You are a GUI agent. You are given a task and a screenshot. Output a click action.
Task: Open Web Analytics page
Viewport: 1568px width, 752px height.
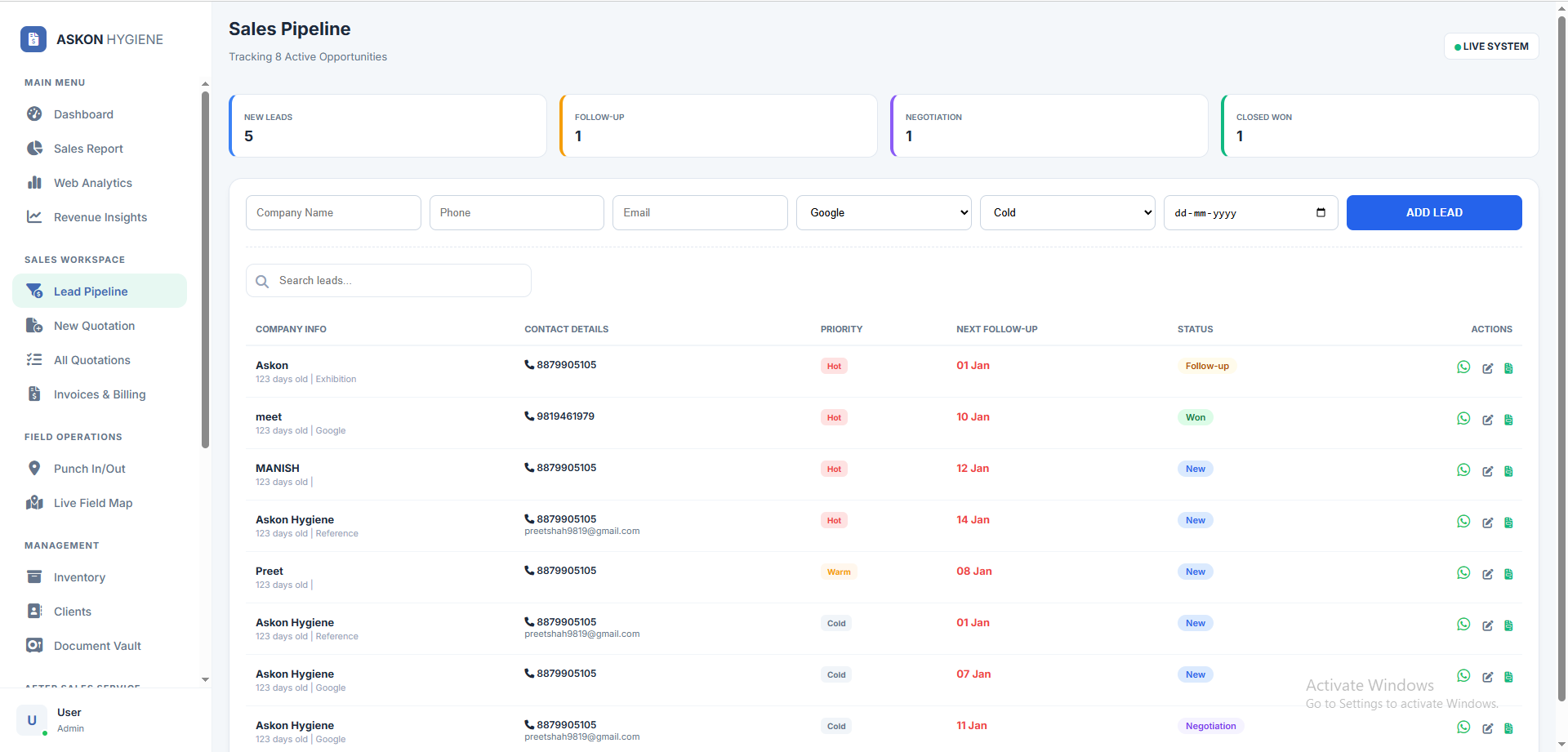100,183
